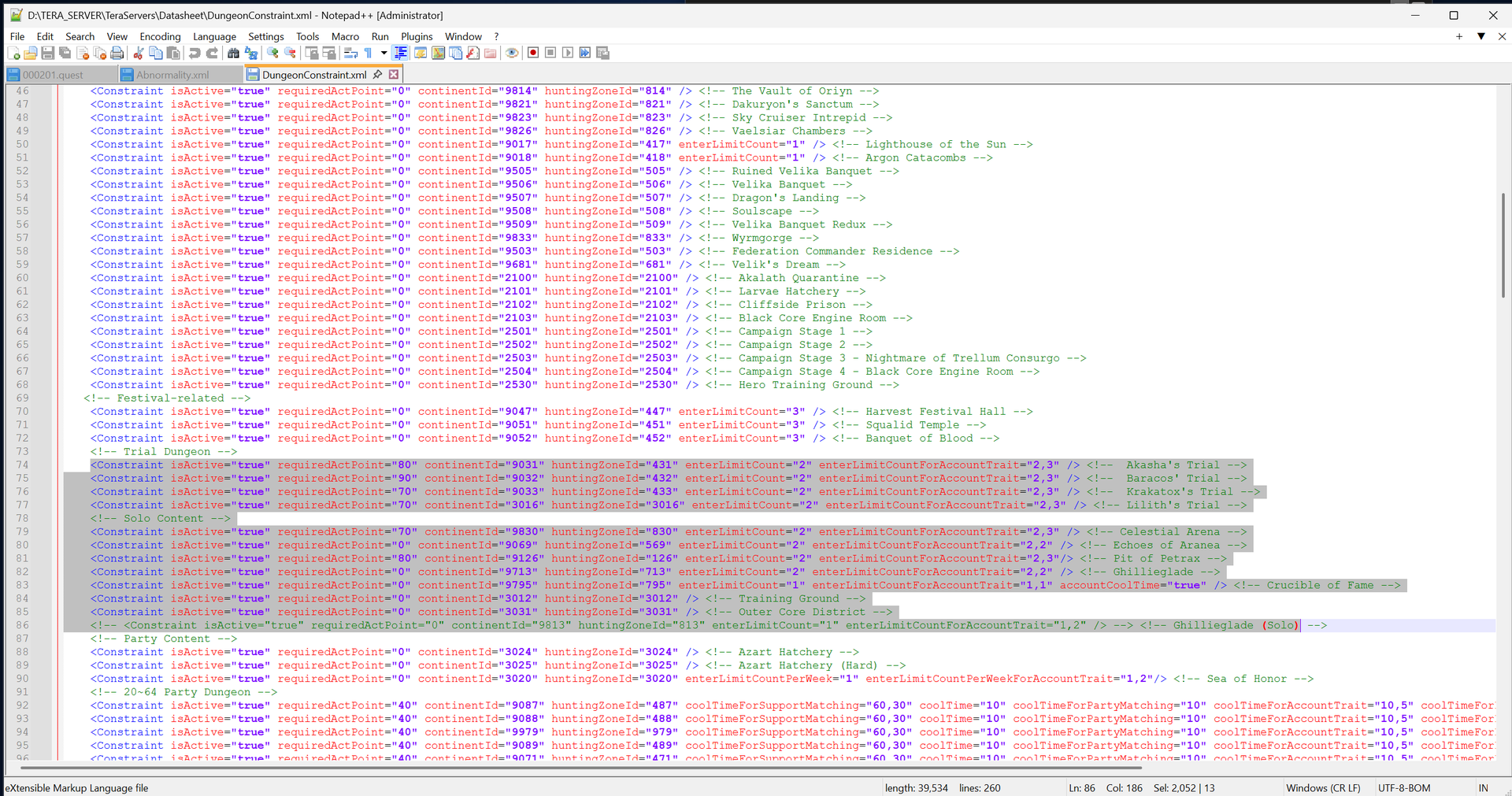This screenshot has width=1512, height=796.
Task: Switch to the Abnormality.xml tab
Action: pyautogui.click(x=172, y=75)
